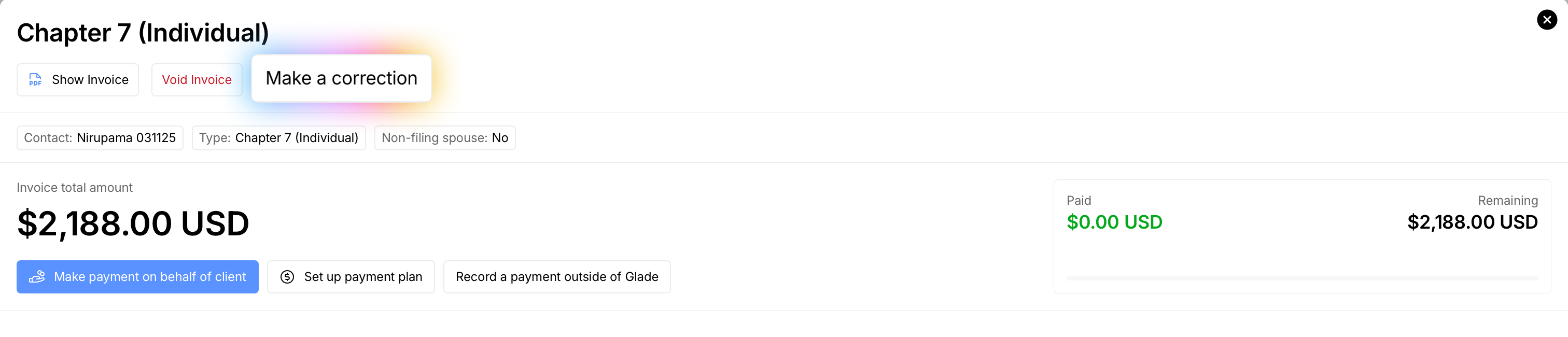Record a payment outside of Glade
Screen dimensions: 1568x337
coord(556,277)
